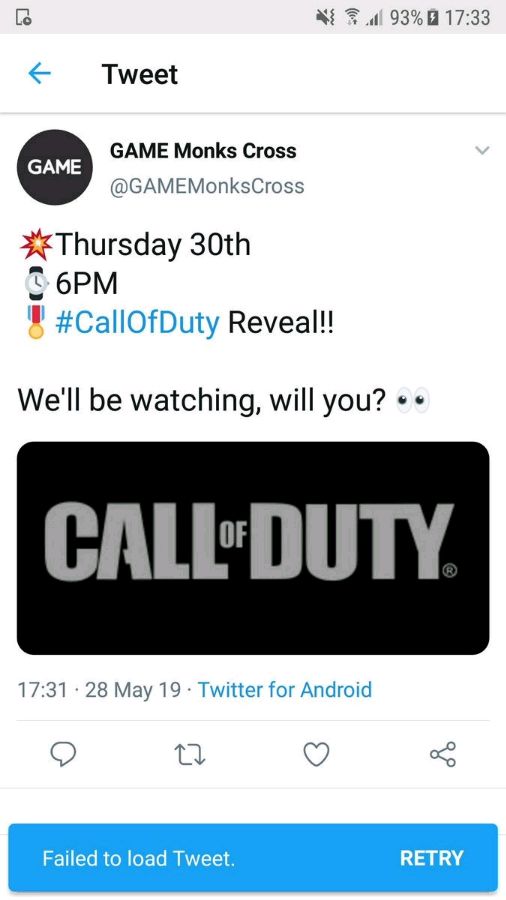Retweet using the retweet arrows icon
This screenshot has height=900, width=506.
click(190, 755)
